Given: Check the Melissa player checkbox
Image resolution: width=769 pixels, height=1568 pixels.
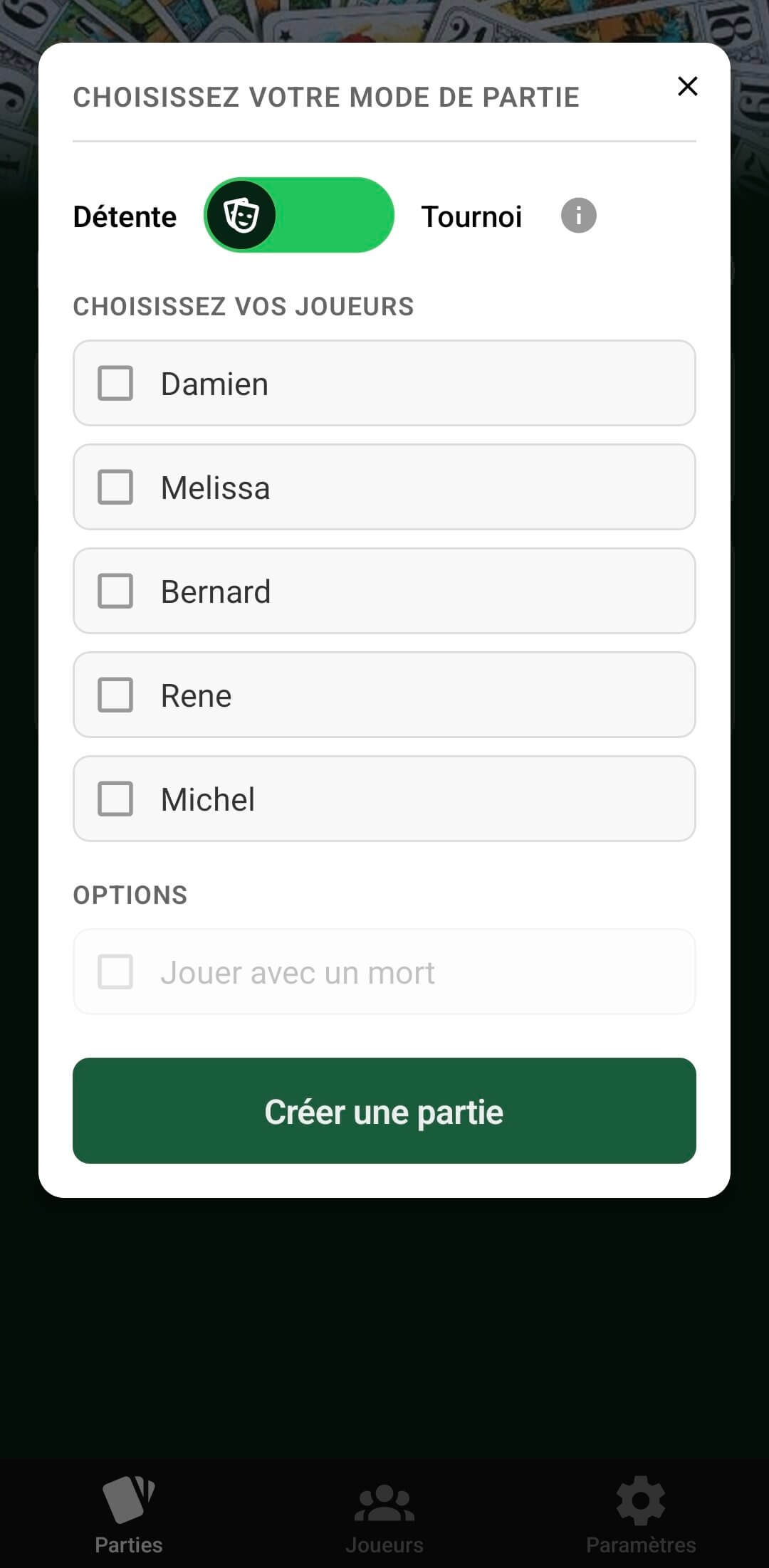Looking at the screenshot, I should coord(115,488).
